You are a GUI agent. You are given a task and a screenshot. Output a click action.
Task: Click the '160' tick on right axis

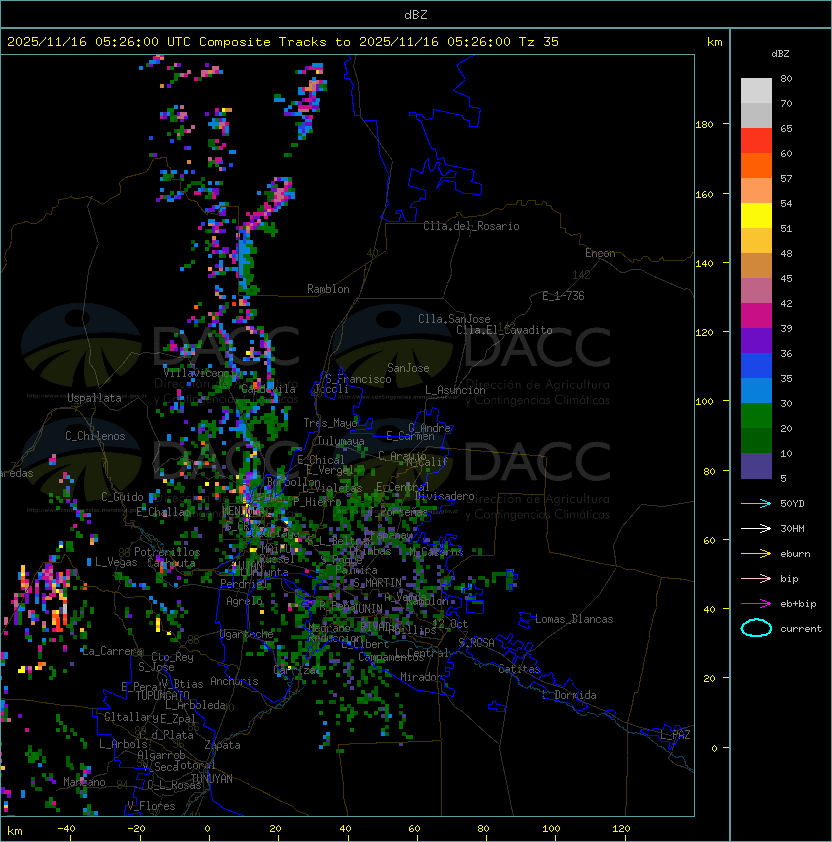(704, 194)
